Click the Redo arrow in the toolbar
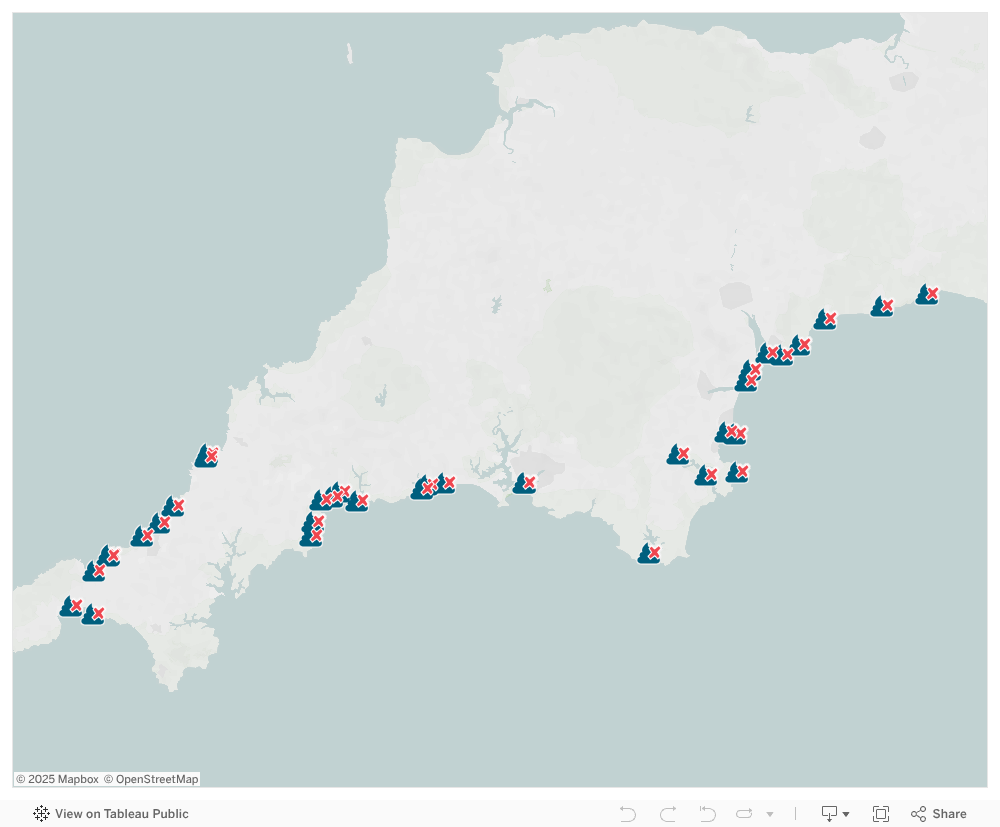The image size is (1000, 827). pyautogui.click(x=668, y=814)
